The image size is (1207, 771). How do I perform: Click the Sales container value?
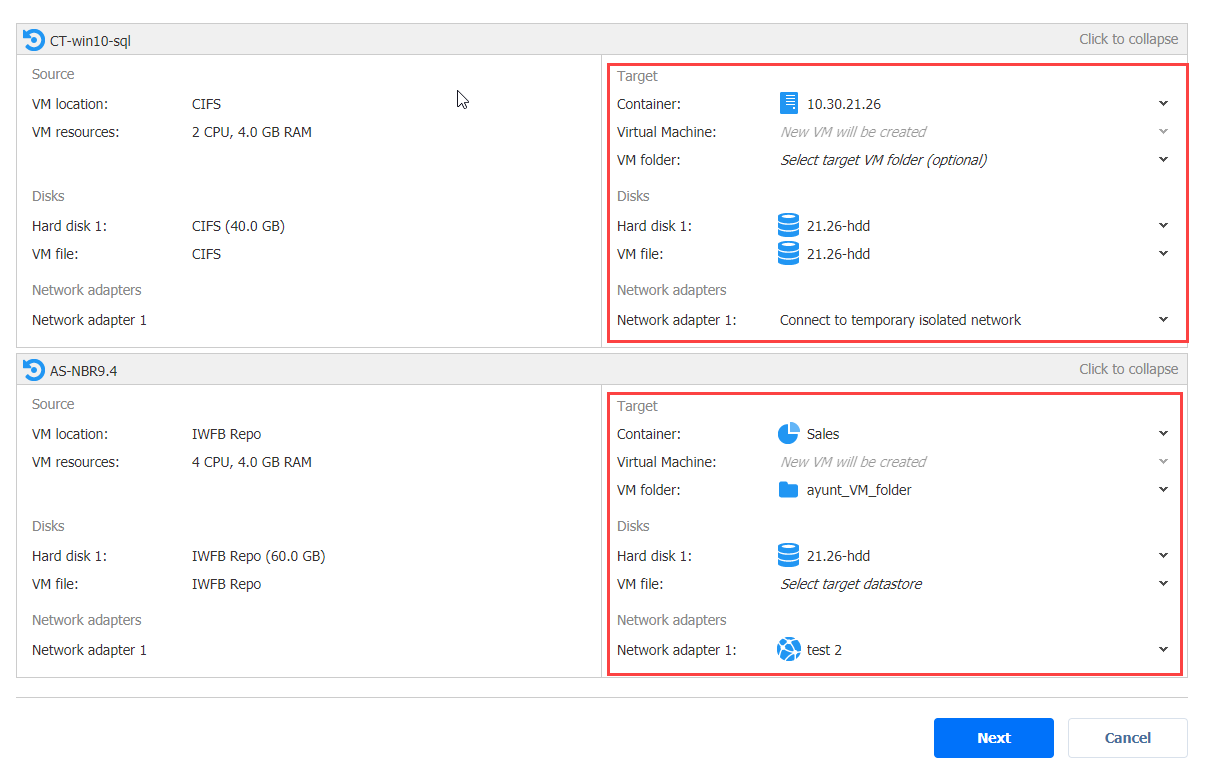pyautogui.click(x=823, y=434)
